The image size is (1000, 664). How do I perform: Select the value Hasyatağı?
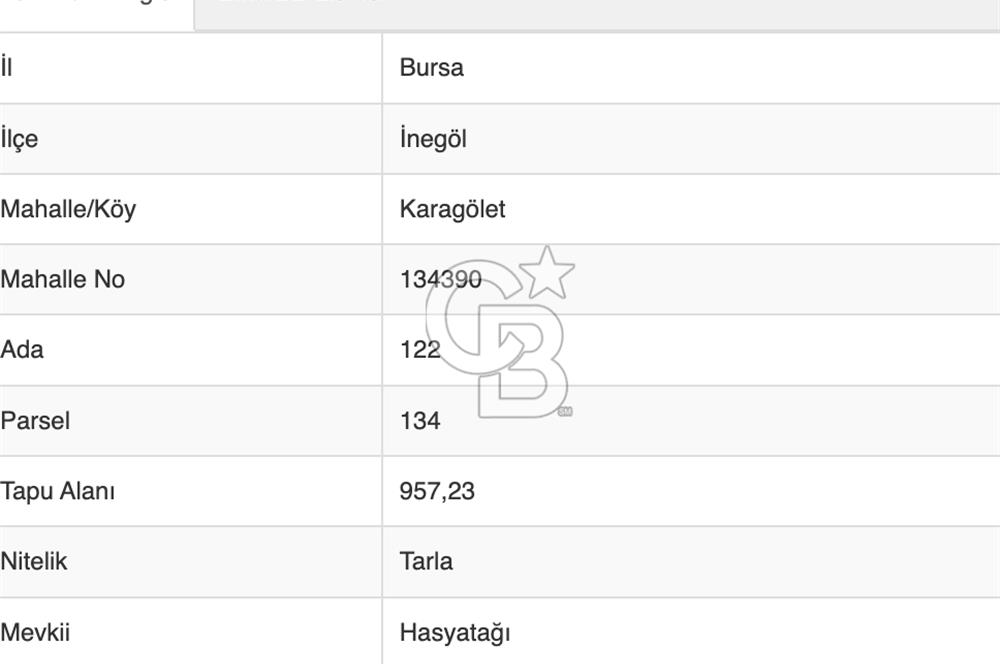pos(455,632)
